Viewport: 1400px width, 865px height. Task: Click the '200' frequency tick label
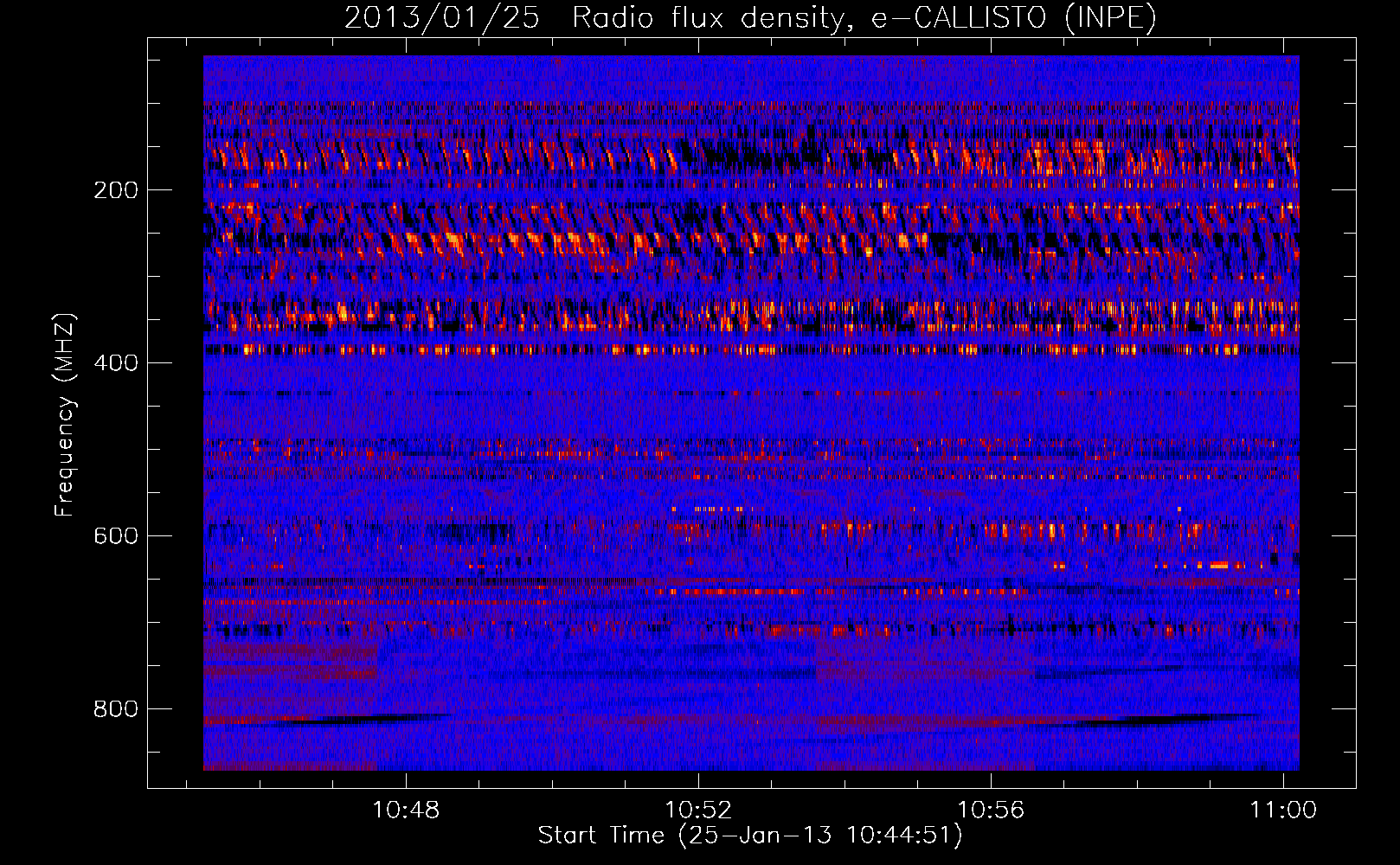(x=116, y=190)
